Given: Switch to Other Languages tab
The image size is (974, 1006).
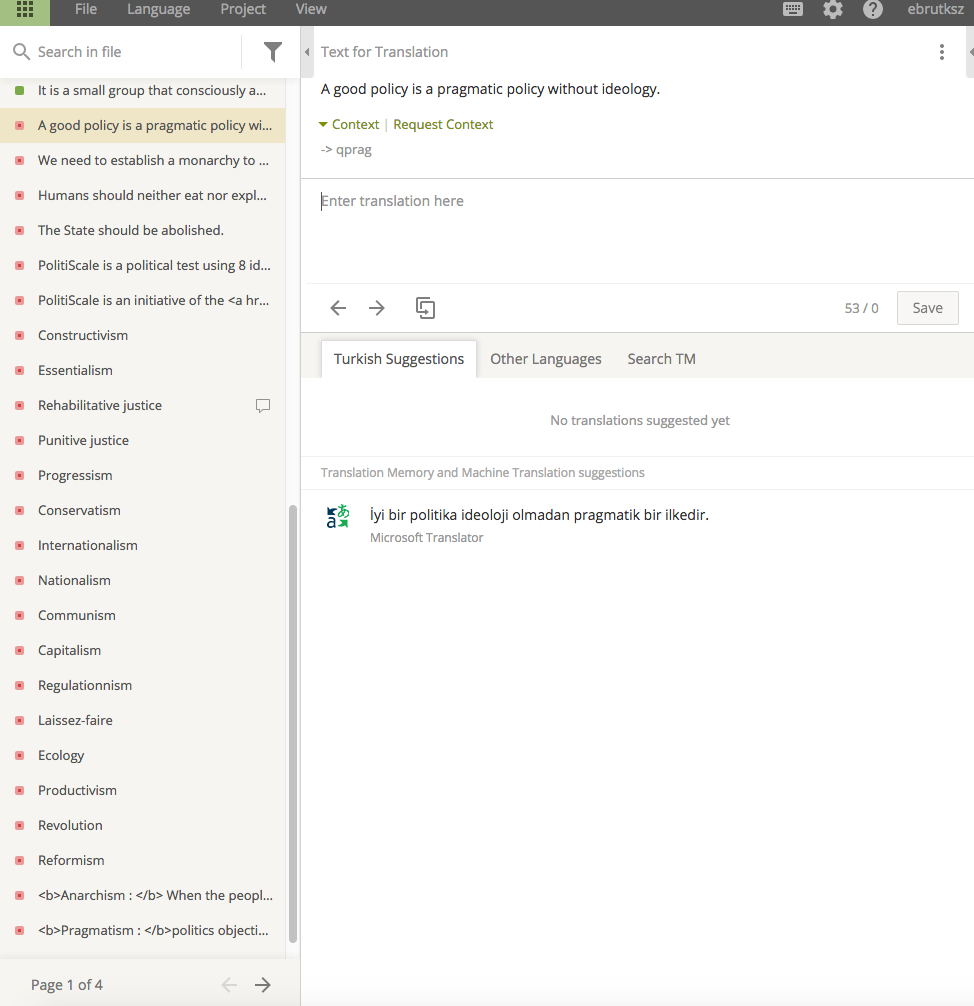Looking at the screenshot, I should 545,359.
